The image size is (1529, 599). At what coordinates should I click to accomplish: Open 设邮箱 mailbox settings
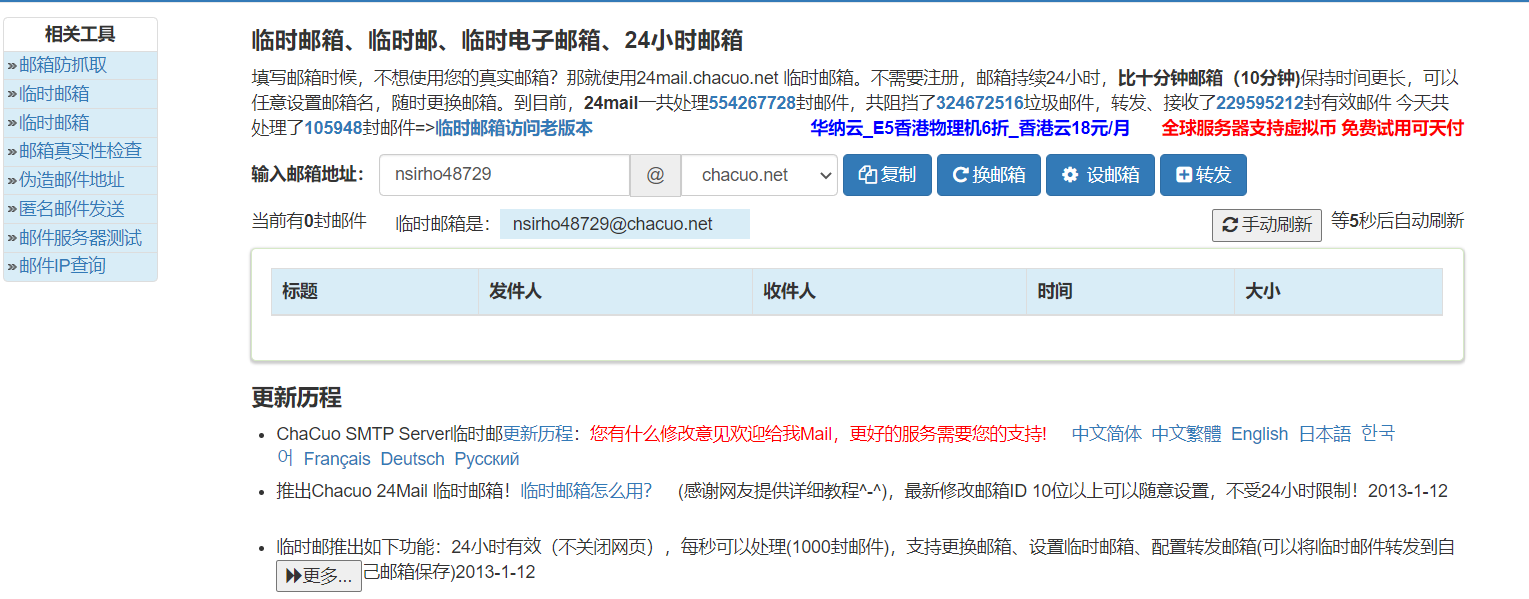1100,175
